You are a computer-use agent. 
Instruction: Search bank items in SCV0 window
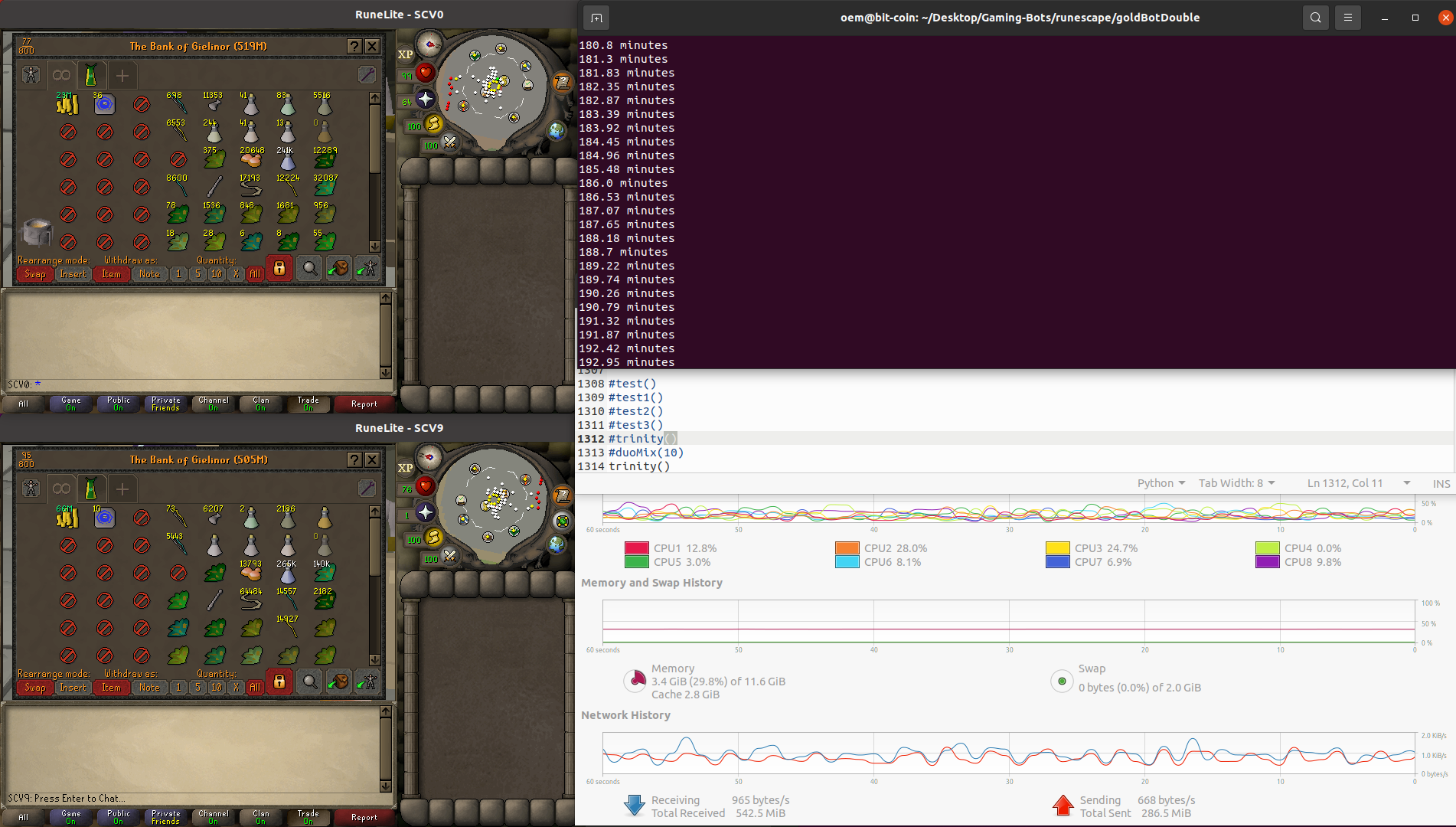309,268
